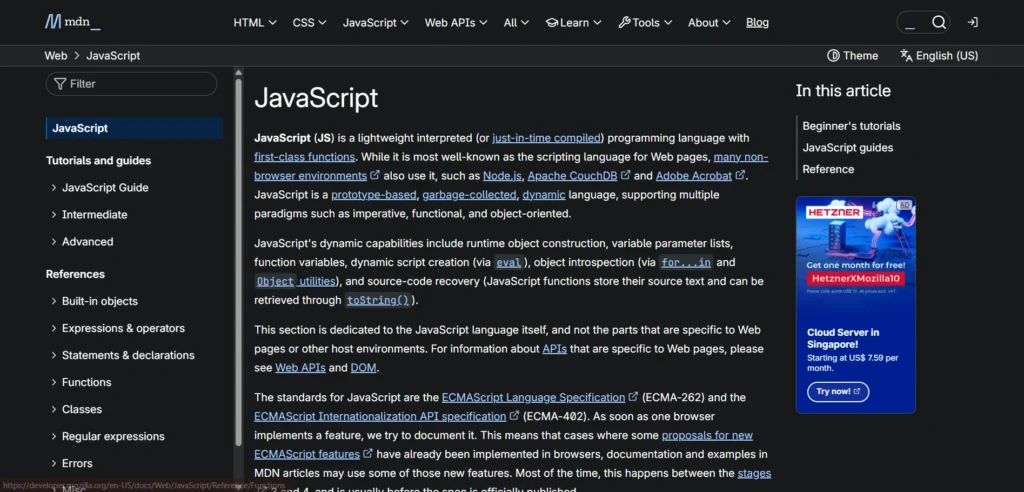The height and width of the screenshot is (492, 1024).
Task: Open the for...in code link
Action: (686, 263)
